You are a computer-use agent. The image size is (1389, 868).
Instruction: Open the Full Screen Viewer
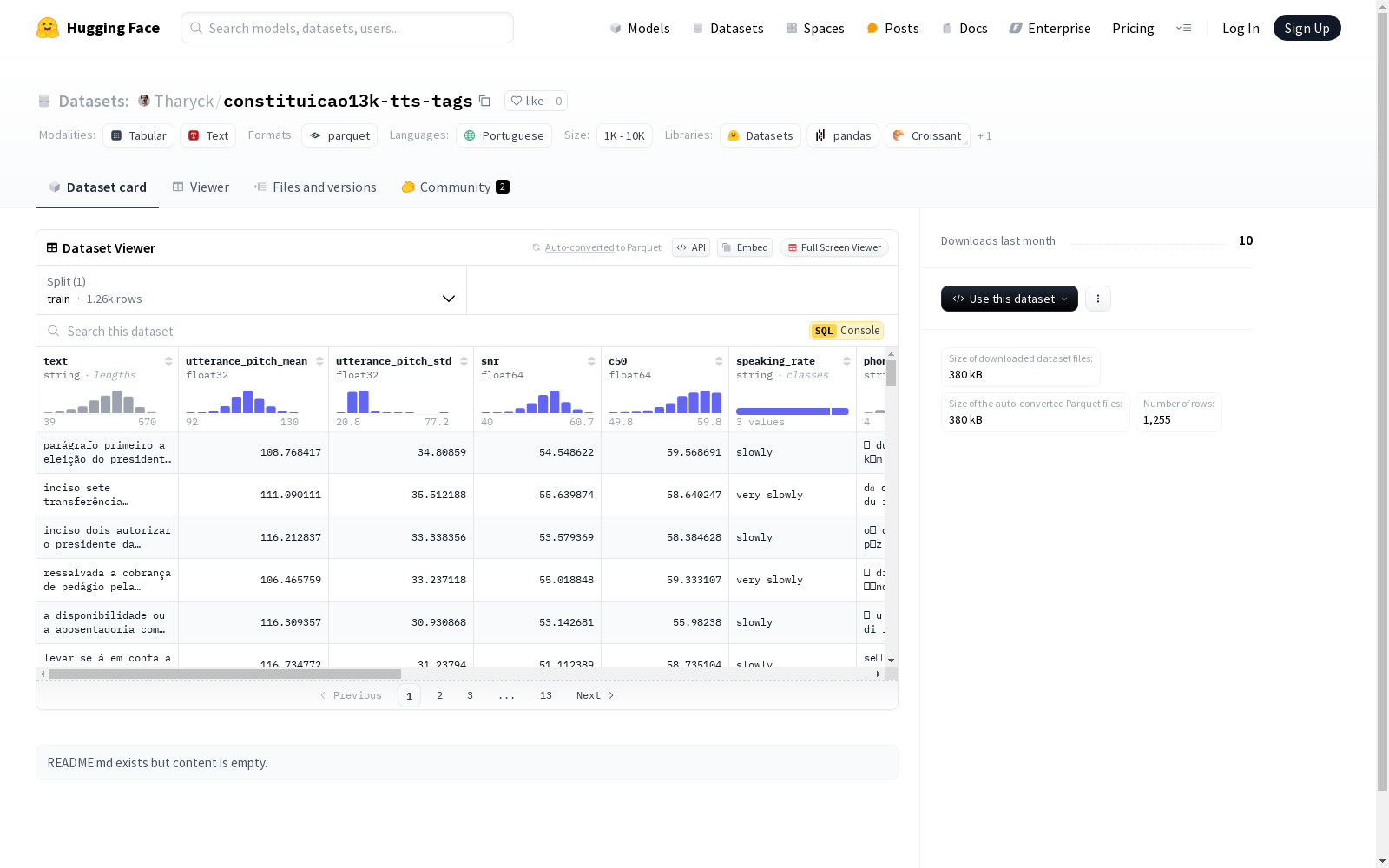pyautogui.click(x=834, y=247)
